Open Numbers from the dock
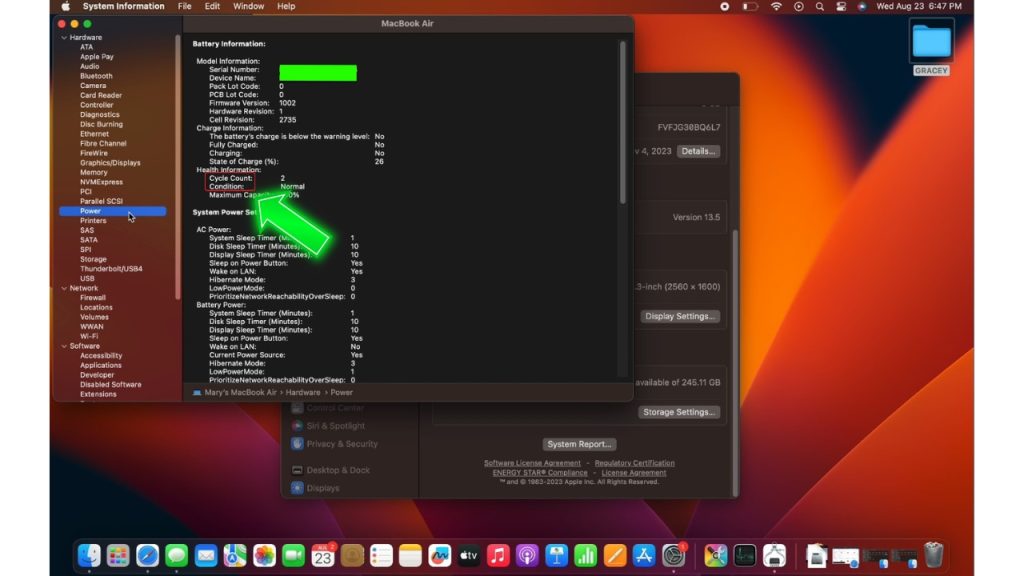Image resolution: width=1024 pixels, height=576 pixels. [x=585, y=556]
